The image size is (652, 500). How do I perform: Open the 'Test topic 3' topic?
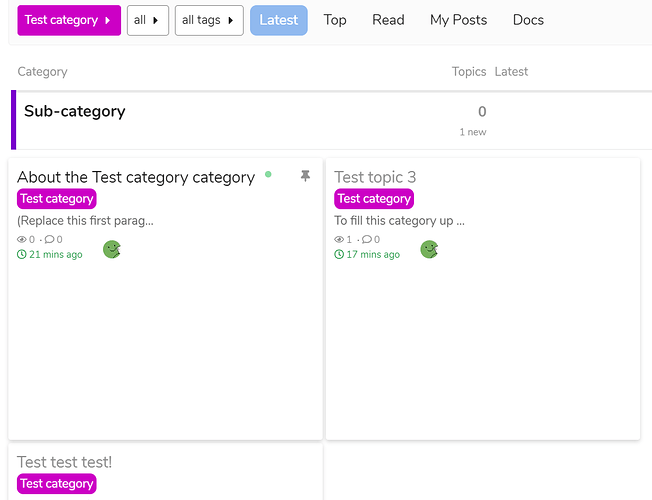pyautogui.click(x=375, y=177)
